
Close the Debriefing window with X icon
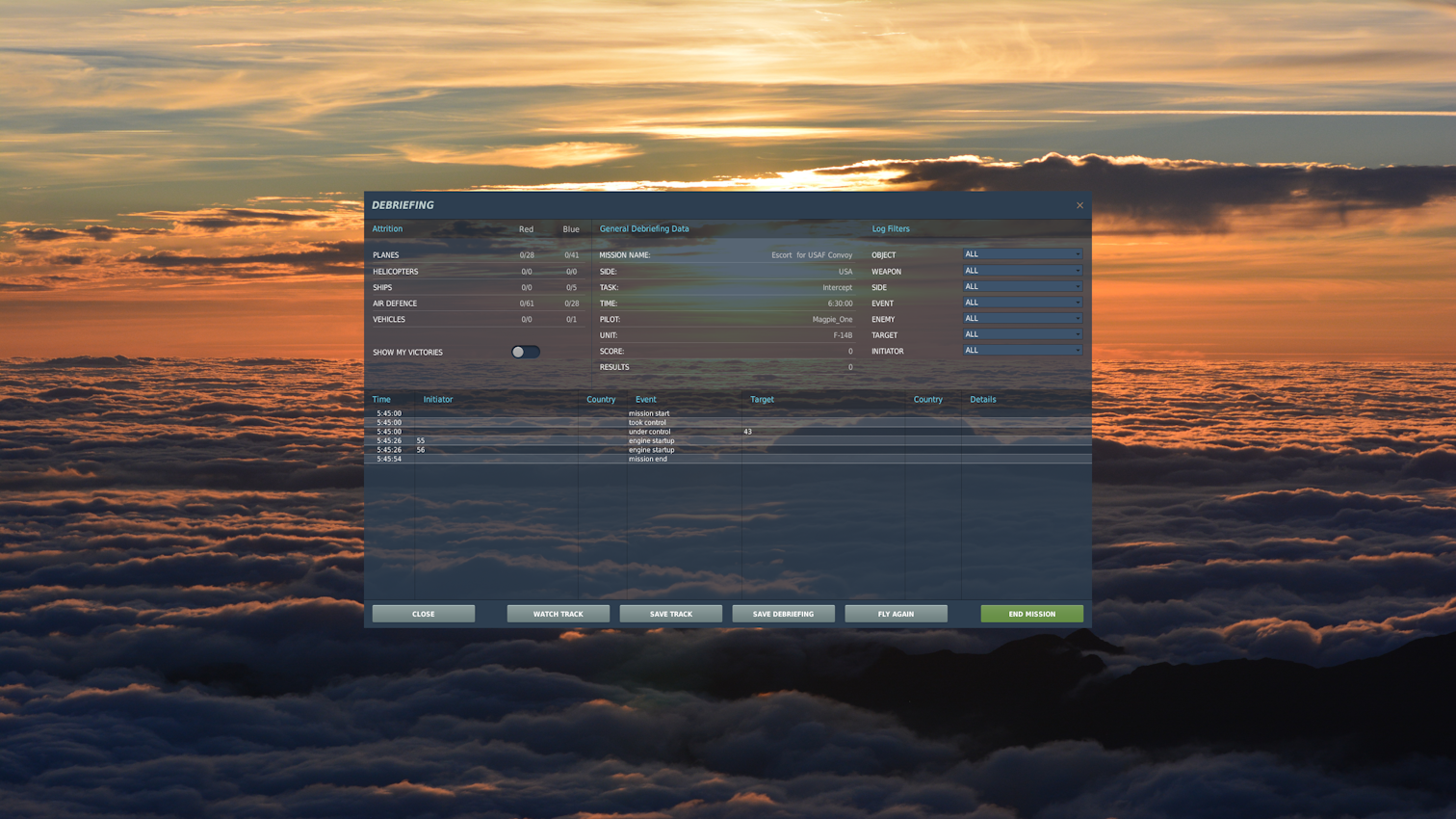click(1079, 205)
